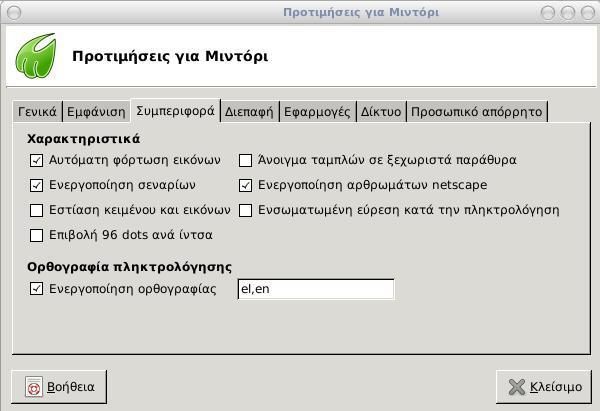Switch to the Προσωπικό απόρρητο tab
The width and height of the screenshot is (600, 411).
click(x=476, y=112)
